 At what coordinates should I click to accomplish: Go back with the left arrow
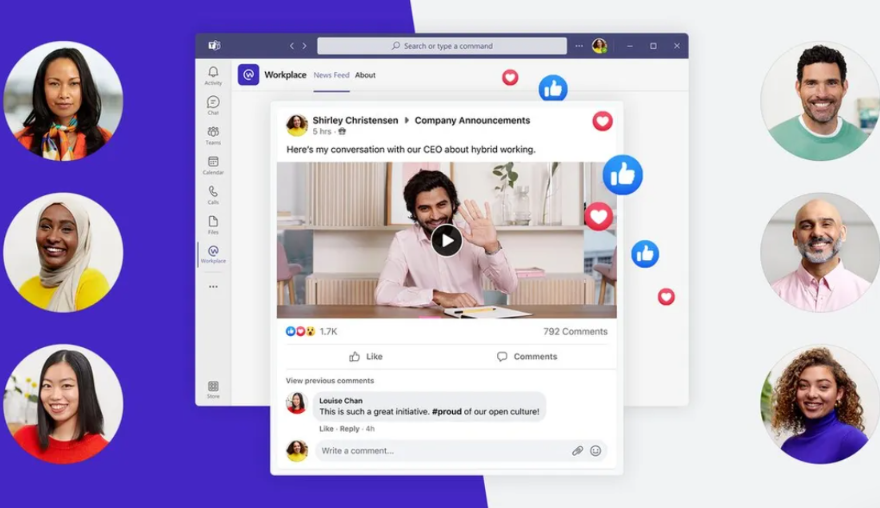[292, 46]
